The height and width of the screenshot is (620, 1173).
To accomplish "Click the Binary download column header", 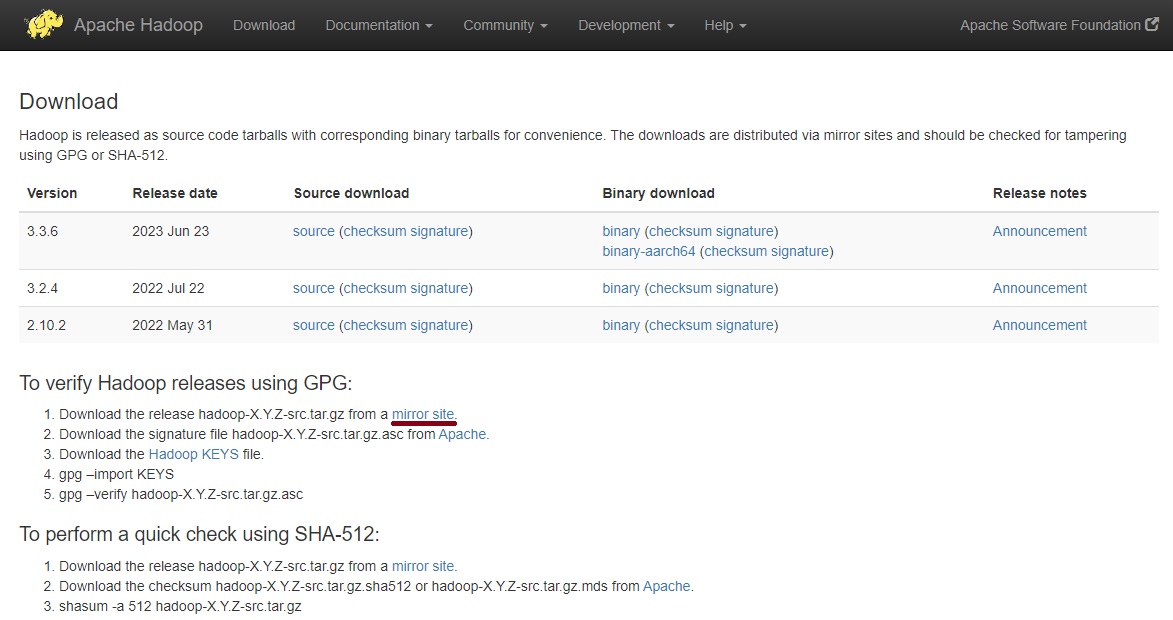I will click(x=658, y=193).
